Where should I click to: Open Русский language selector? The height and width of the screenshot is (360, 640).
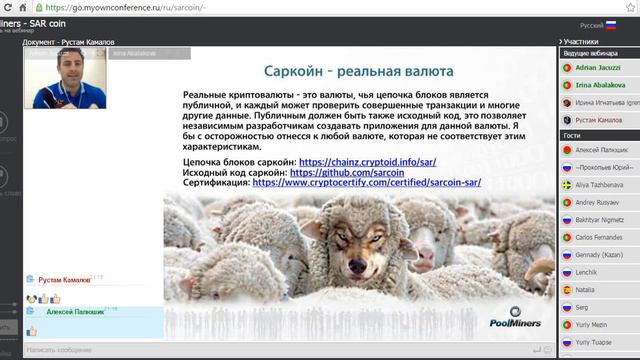(591, 25)
